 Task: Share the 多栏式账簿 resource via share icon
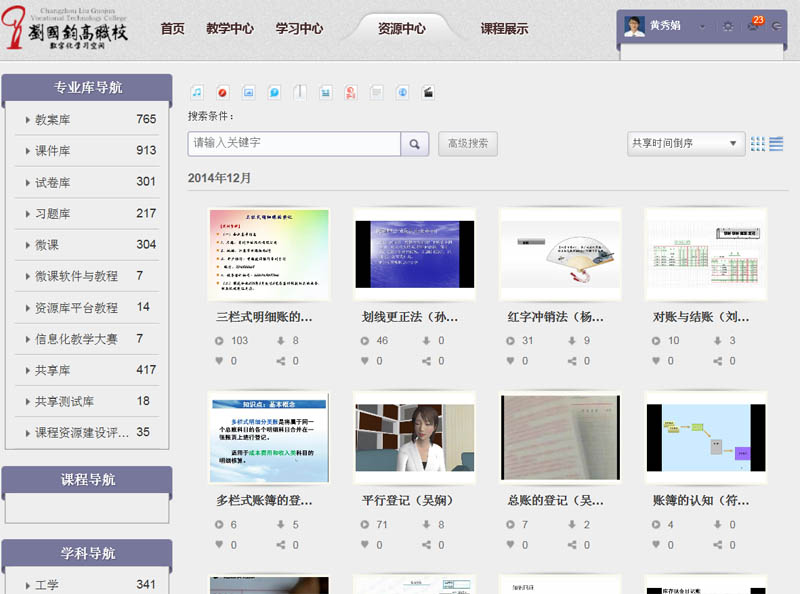click(281, 545)
